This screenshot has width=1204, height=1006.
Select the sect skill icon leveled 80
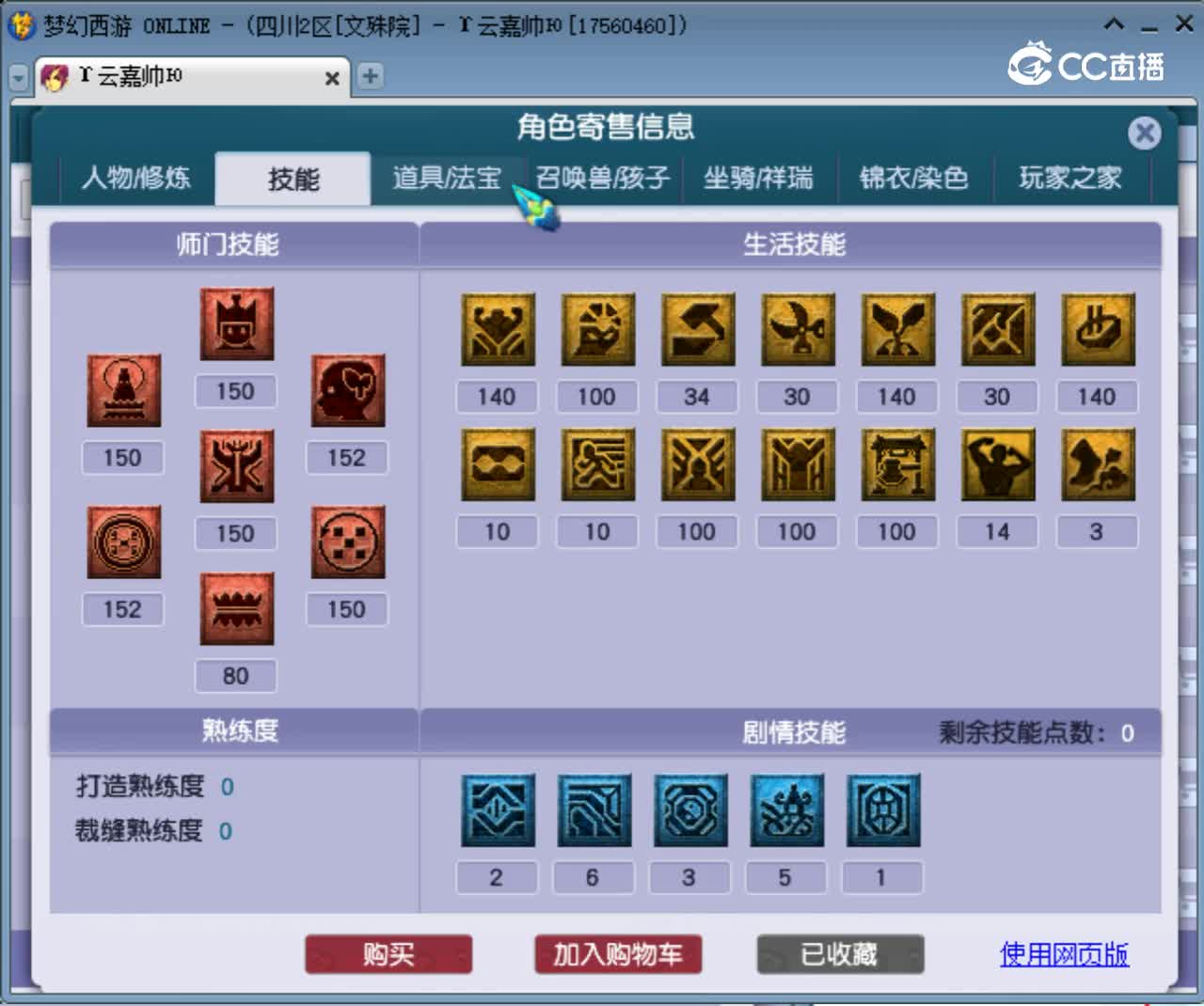tap(236, 608)
